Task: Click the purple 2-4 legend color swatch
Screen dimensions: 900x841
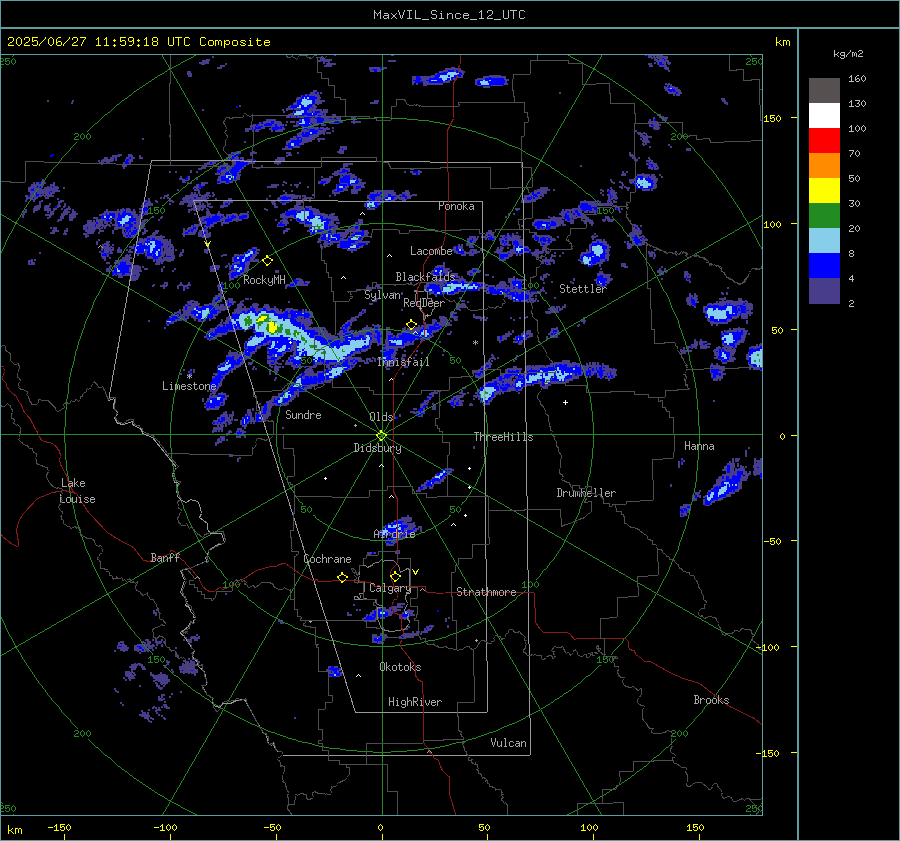Action: [824, 290]
